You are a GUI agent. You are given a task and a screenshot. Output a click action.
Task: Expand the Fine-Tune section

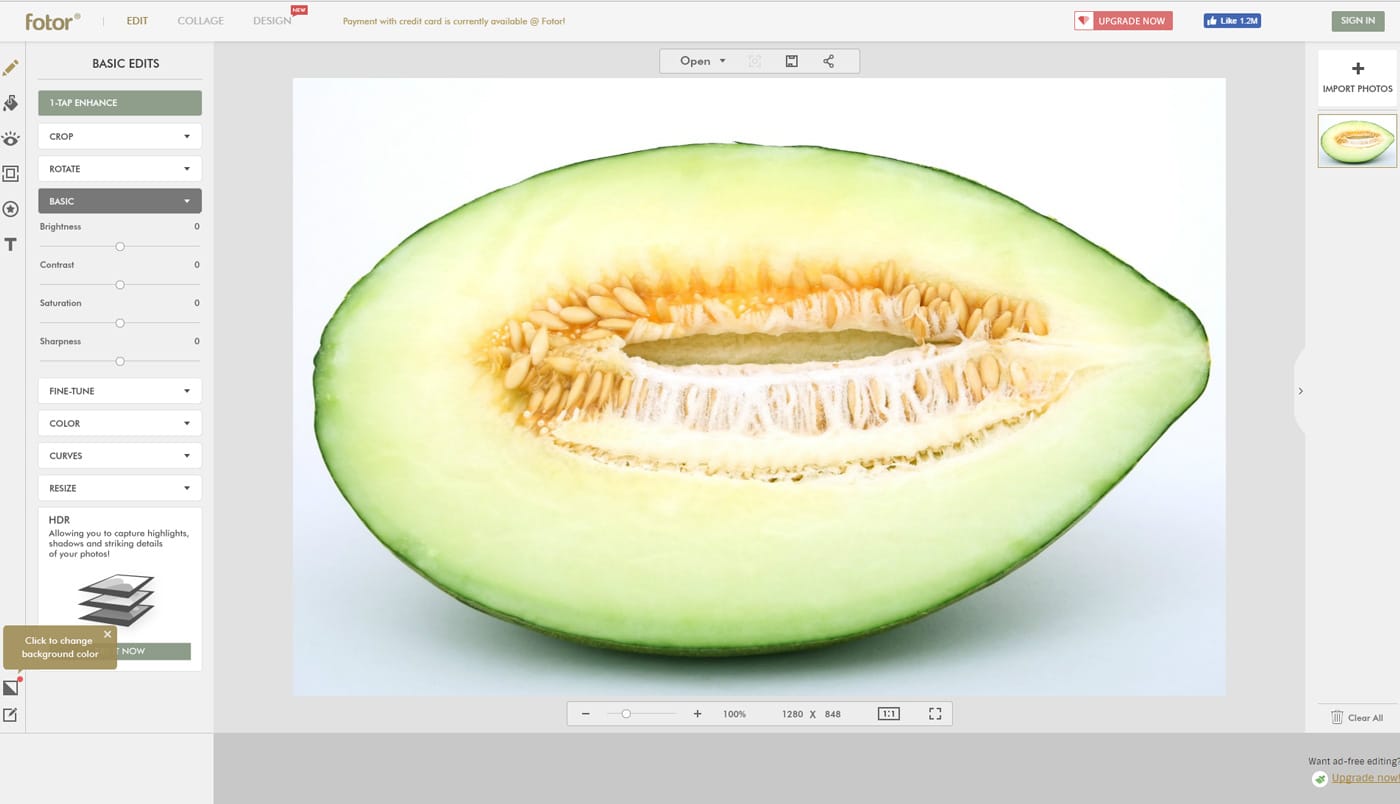point(120,391)
